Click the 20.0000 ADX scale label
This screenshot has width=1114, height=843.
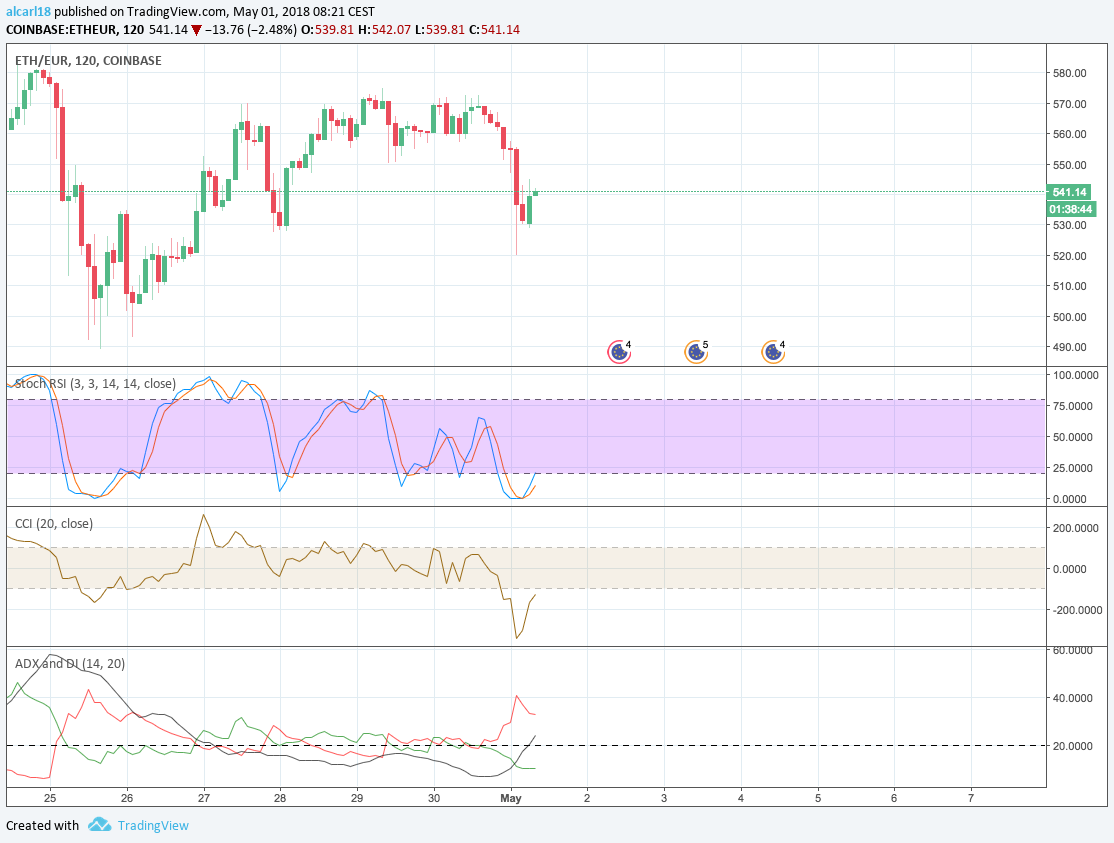coord(1072,746)
